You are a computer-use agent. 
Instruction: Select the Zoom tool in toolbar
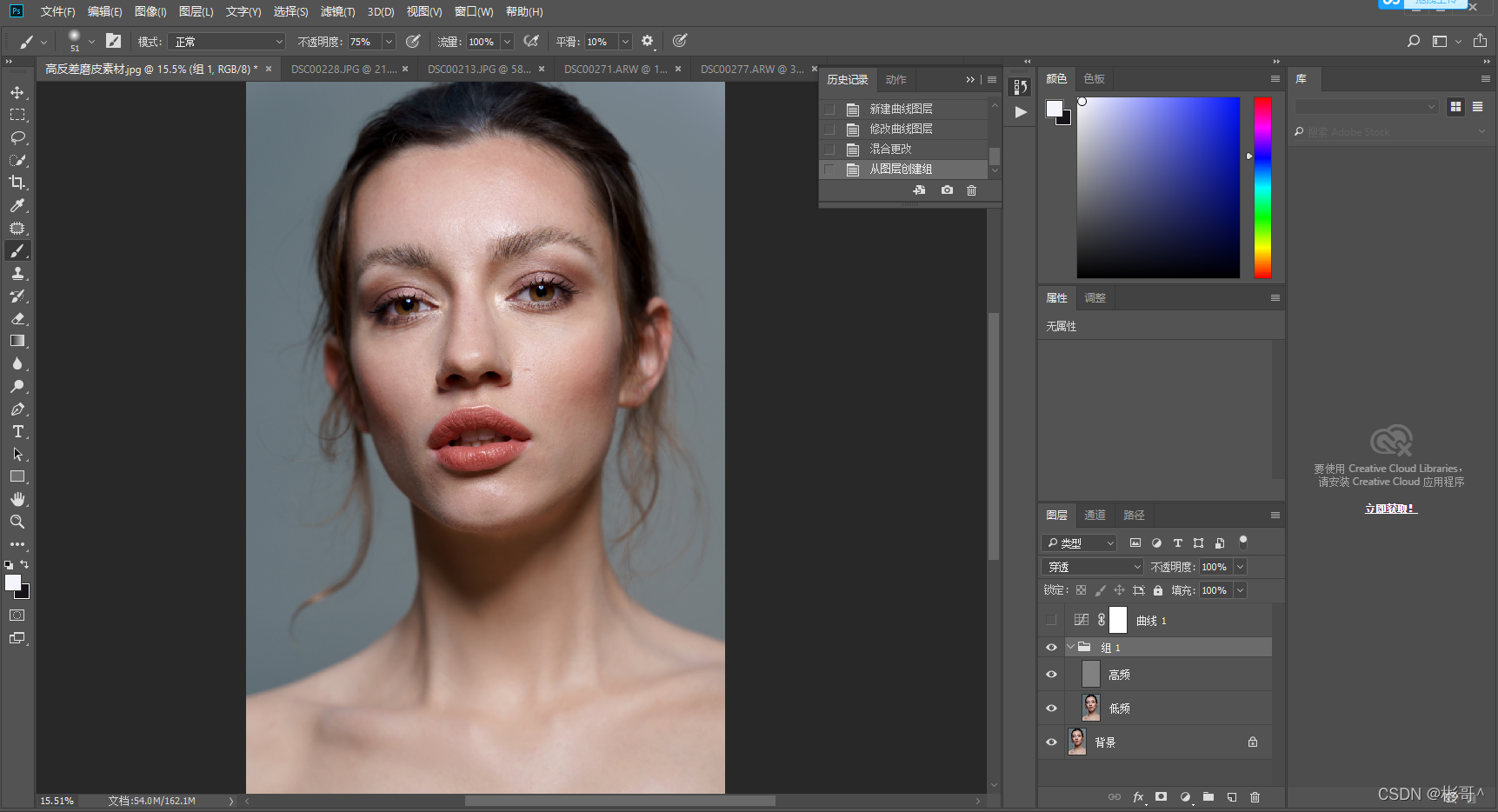(x=17, y=522)
